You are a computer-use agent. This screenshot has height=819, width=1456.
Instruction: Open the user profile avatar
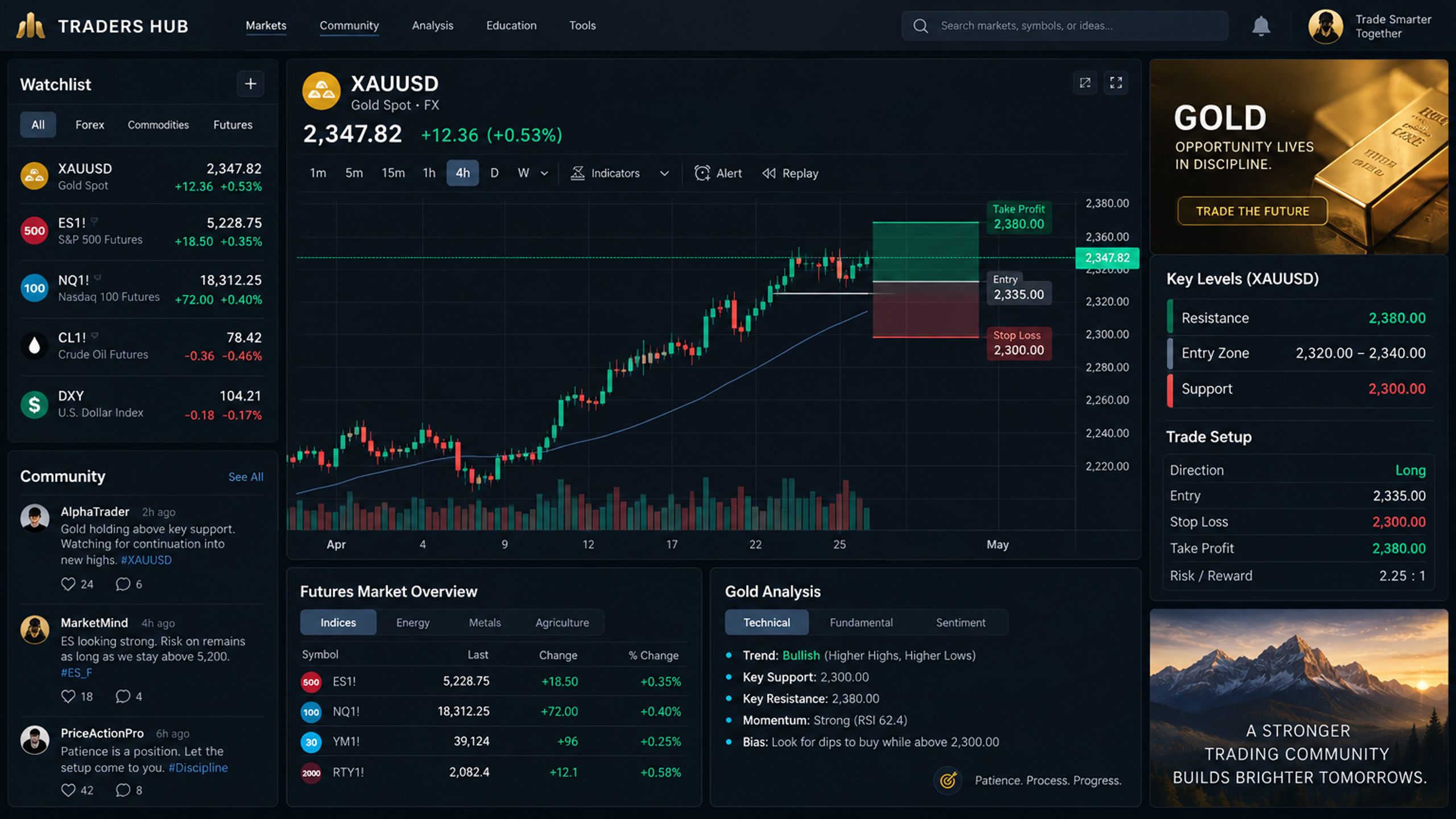click(1325, 26)
